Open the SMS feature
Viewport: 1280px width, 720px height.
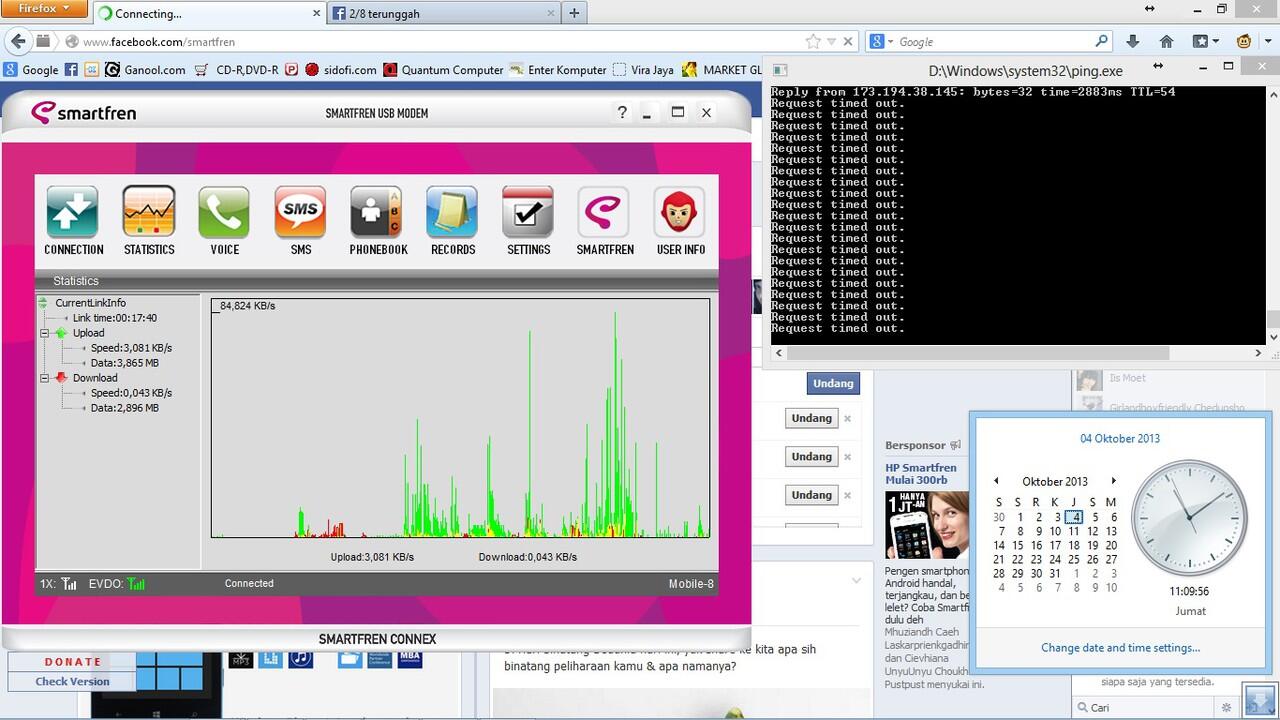(301, 221)
